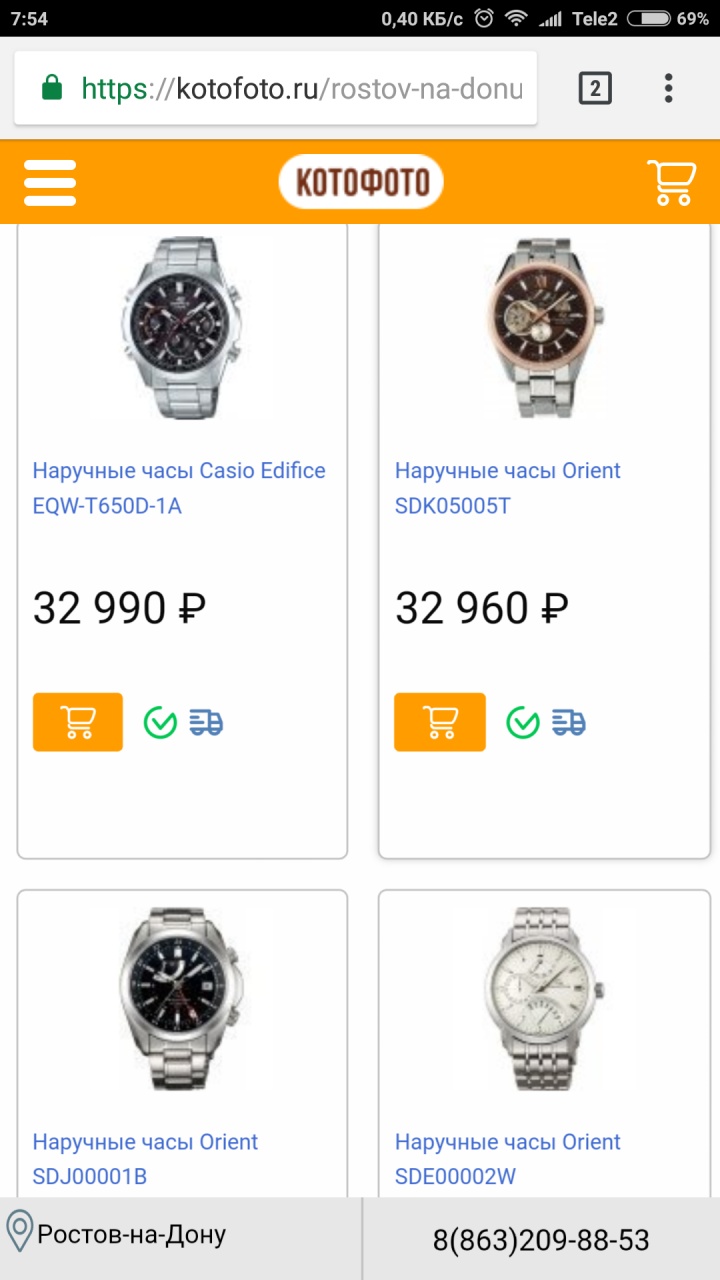720x1280 pixels.
Task: Click the Kotofoto logo
Action: pyautogui.click(x=361, y=182)
